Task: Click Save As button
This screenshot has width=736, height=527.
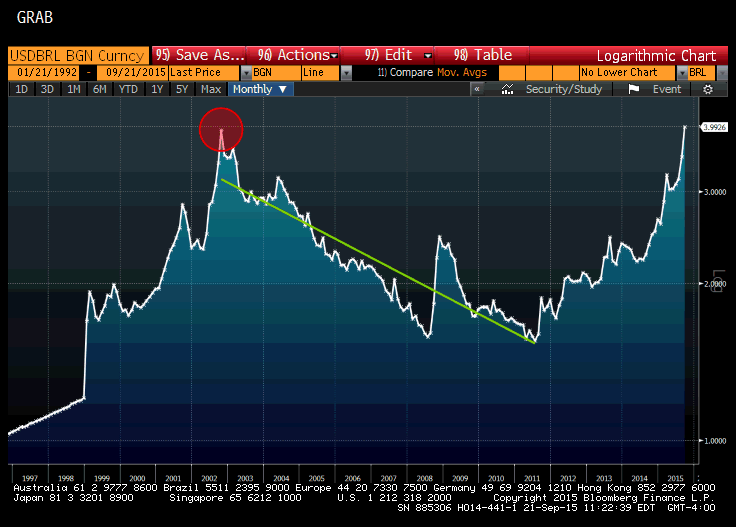Action: coord(199,55)
